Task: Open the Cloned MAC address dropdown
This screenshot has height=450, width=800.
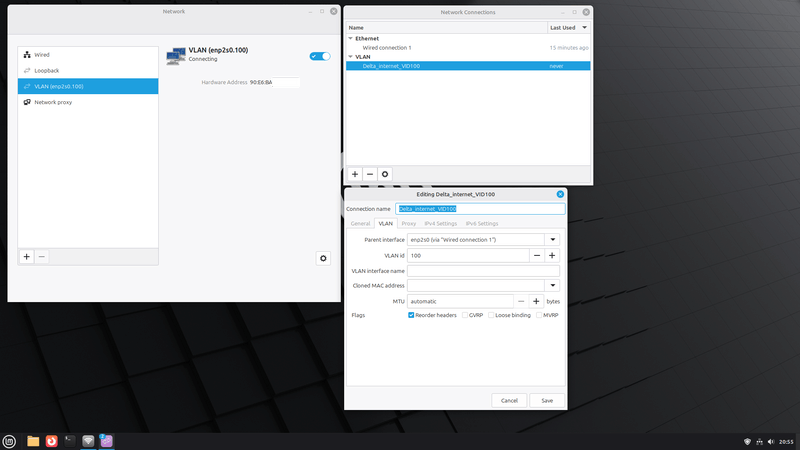Action: tap(553, 286)
